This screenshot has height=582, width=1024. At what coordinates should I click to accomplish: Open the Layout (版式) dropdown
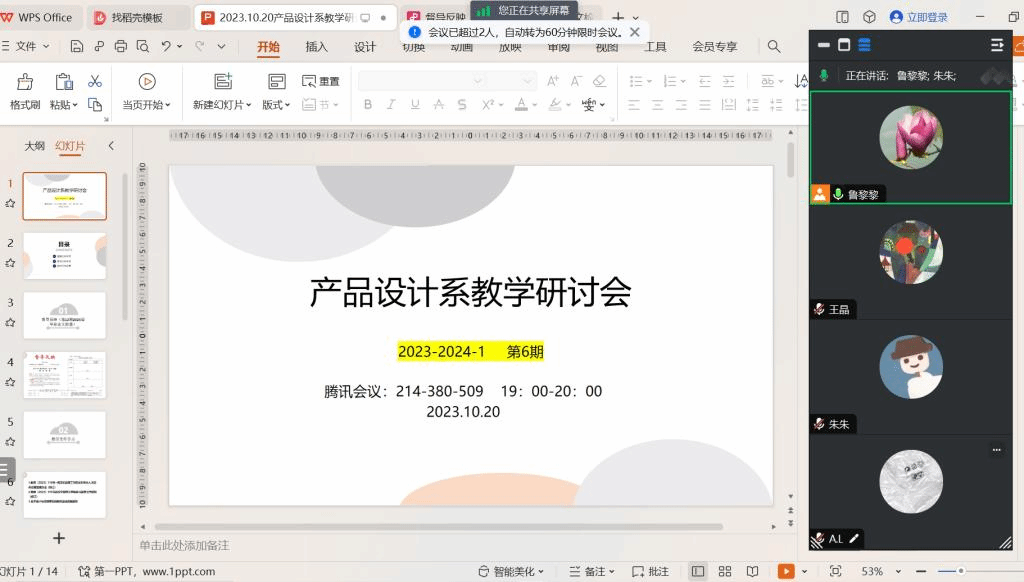pyautogui.click(x=276, y=105)
